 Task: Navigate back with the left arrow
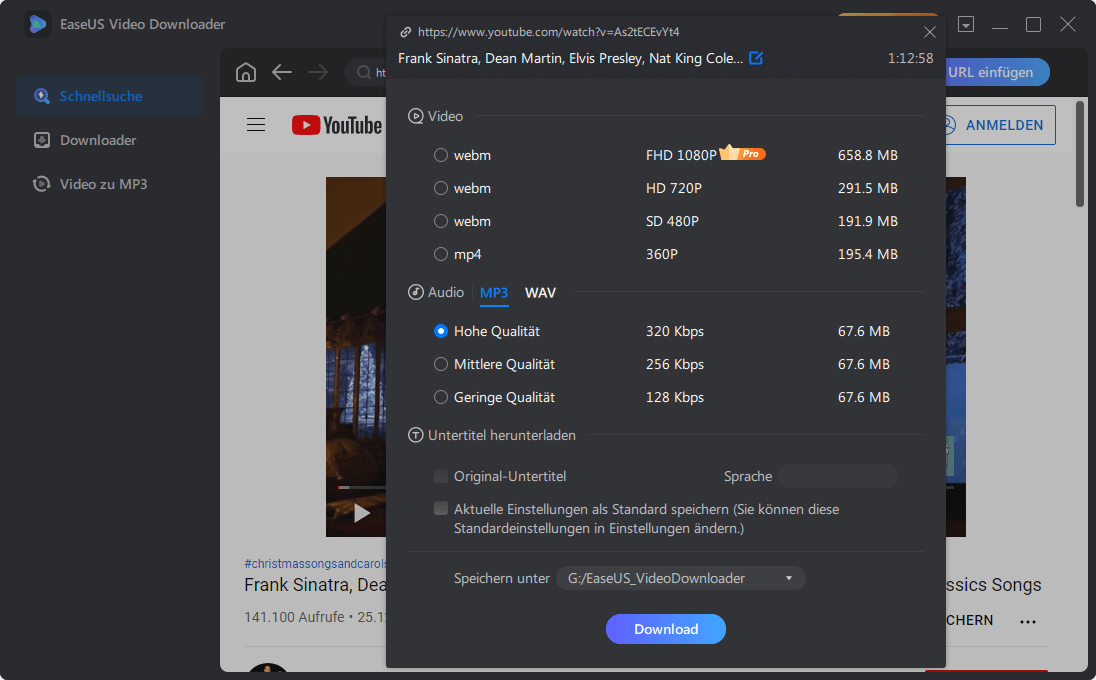[282, 72]
